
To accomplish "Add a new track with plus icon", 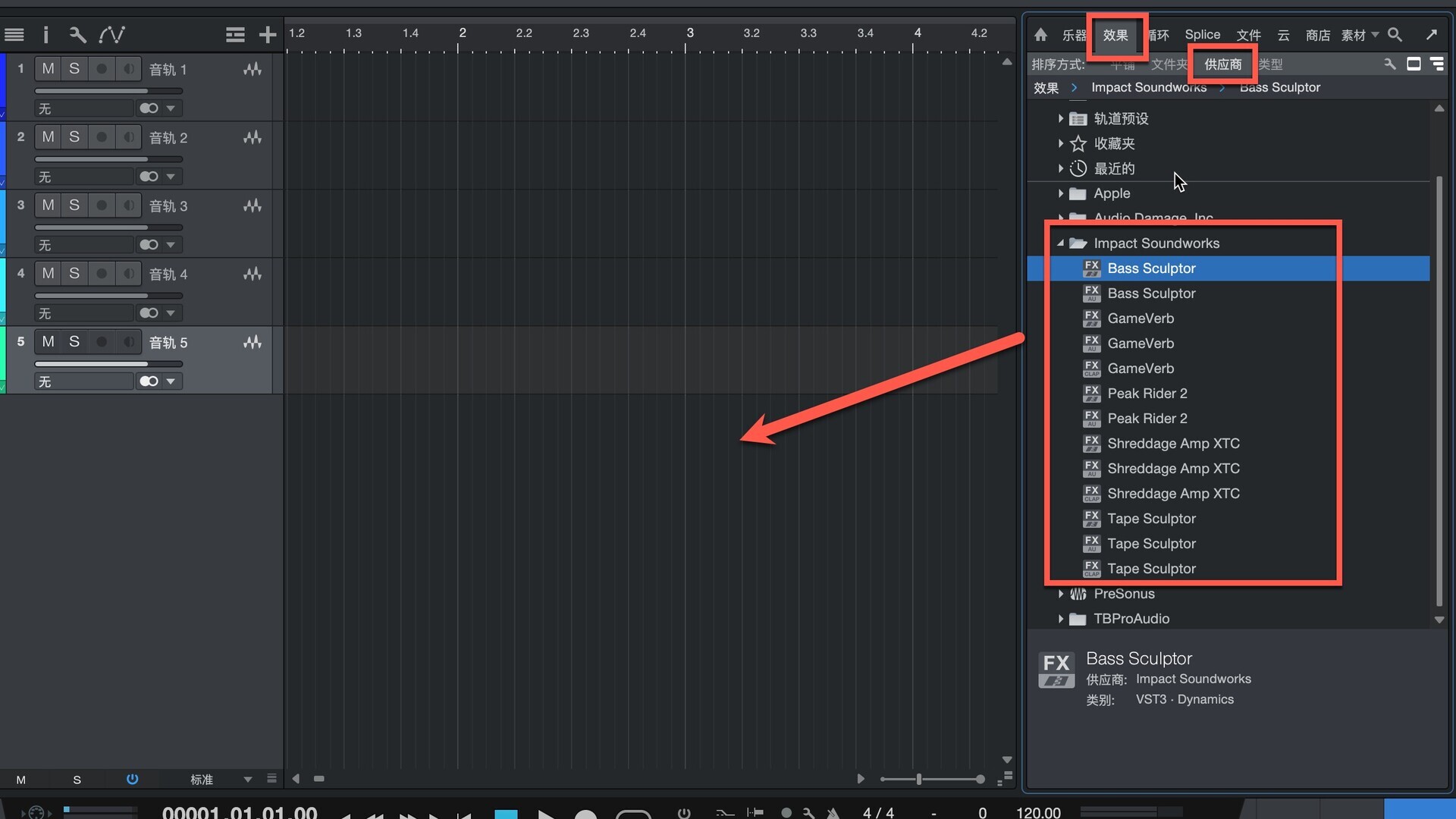I will pos(267,35).
